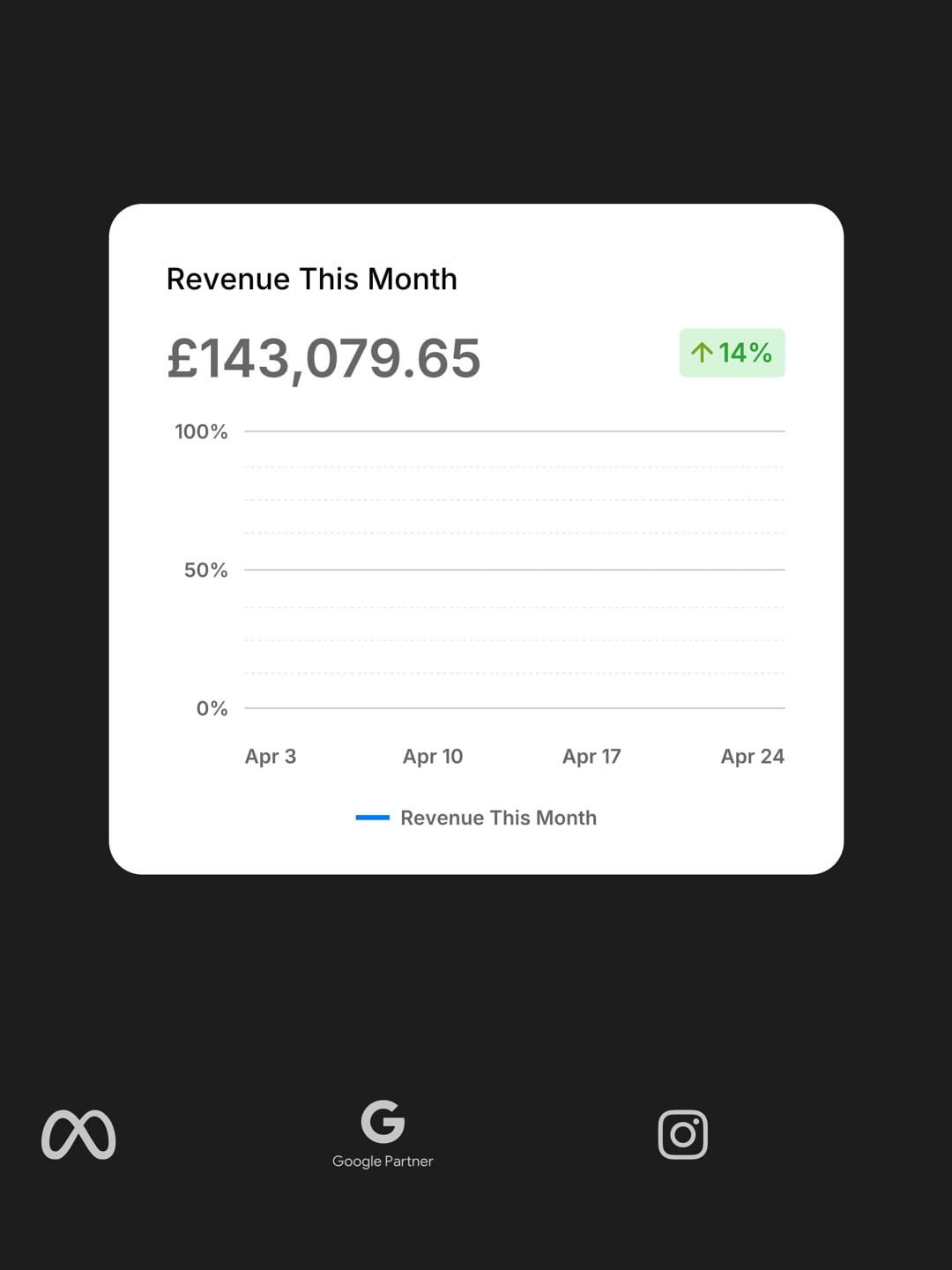
Task: Click the 50% horizontal gridline
Action: [515, 570]
